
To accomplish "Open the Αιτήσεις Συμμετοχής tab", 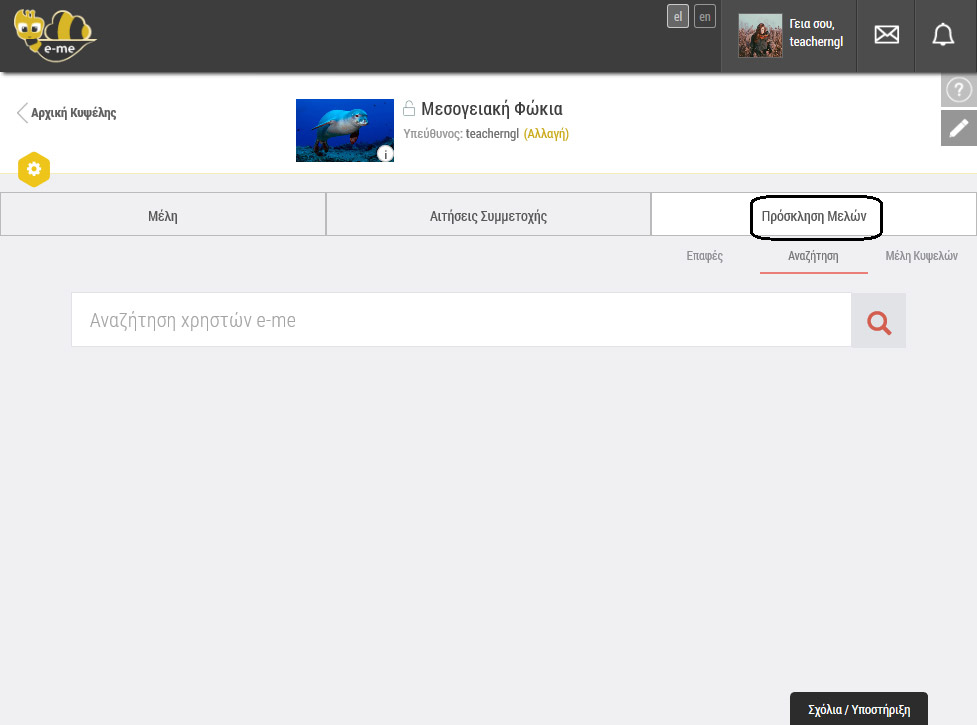I will (x=488, y=214).
